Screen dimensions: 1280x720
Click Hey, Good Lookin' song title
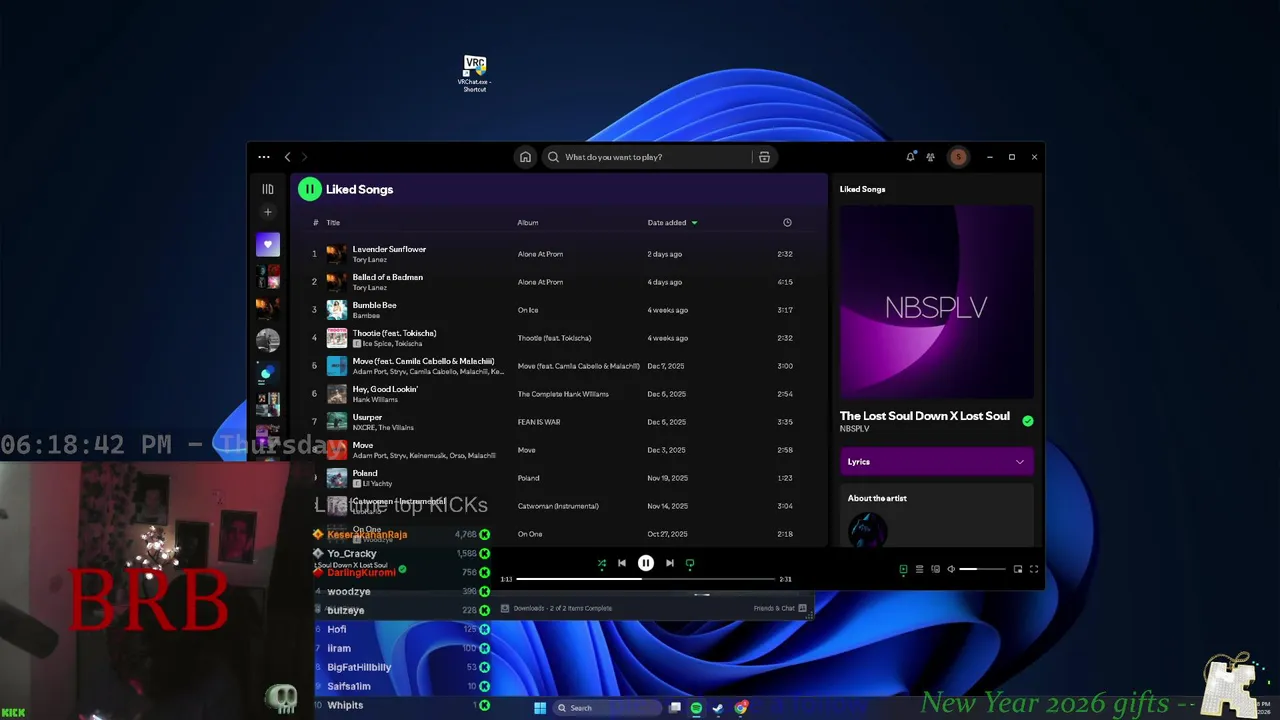(385, 389)
